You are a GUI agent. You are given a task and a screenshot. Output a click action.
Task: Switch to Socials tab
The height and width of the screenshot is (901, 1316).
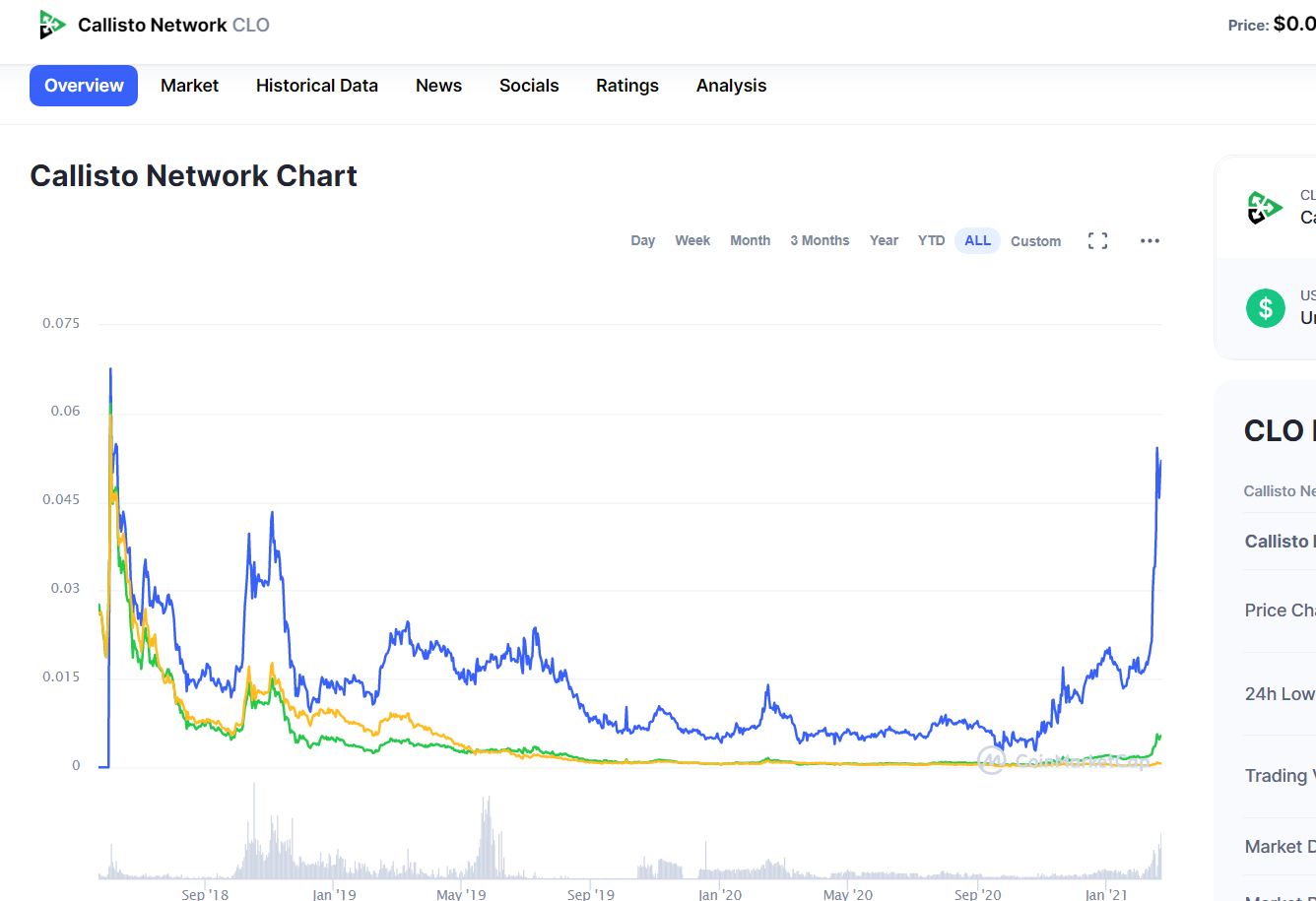tap(529, 86)
